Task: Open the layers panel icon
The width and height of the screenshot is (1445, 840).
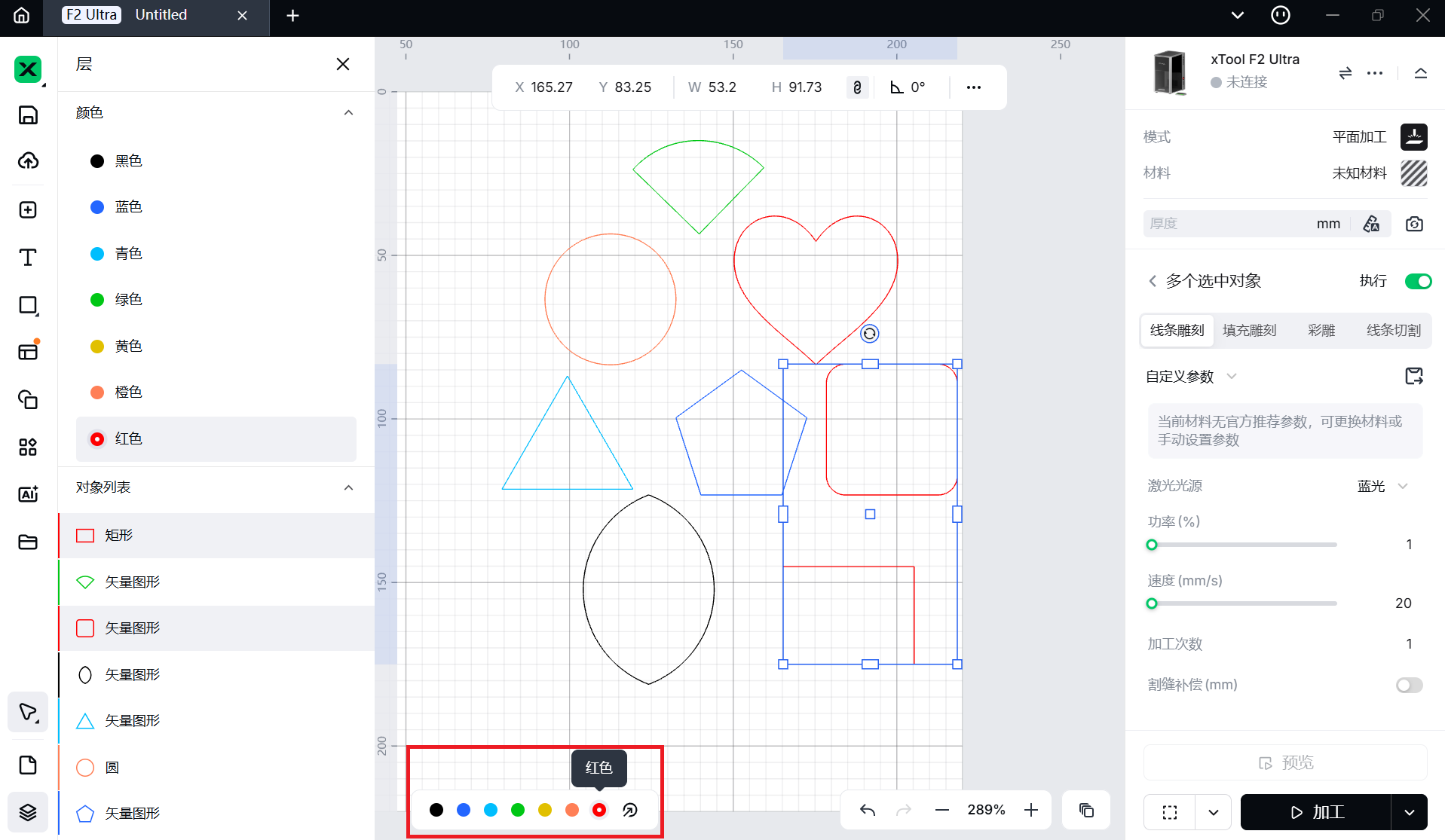Action: 28,812
